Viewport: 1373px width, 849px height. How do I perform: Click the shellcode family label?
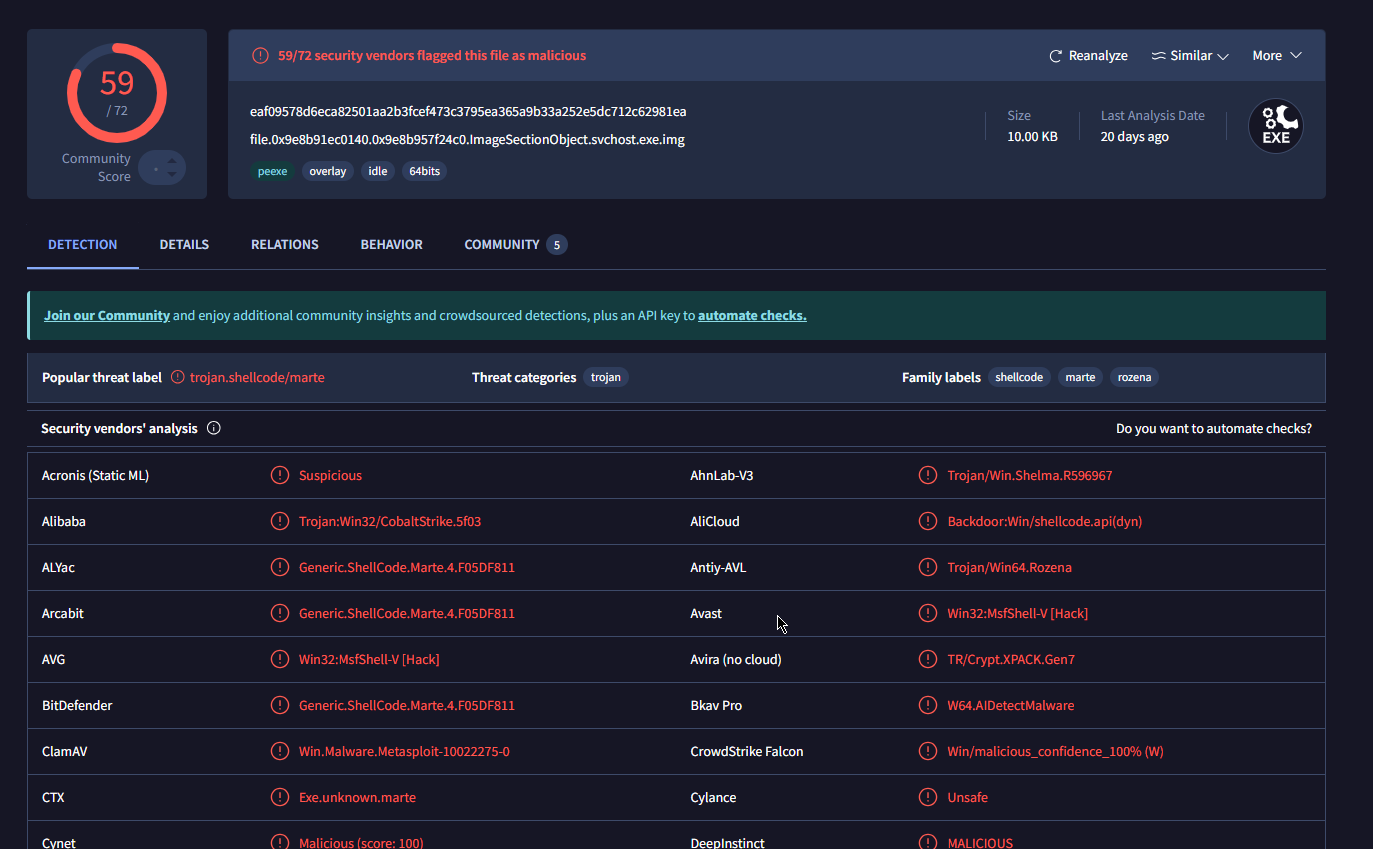coord(1019,378)
